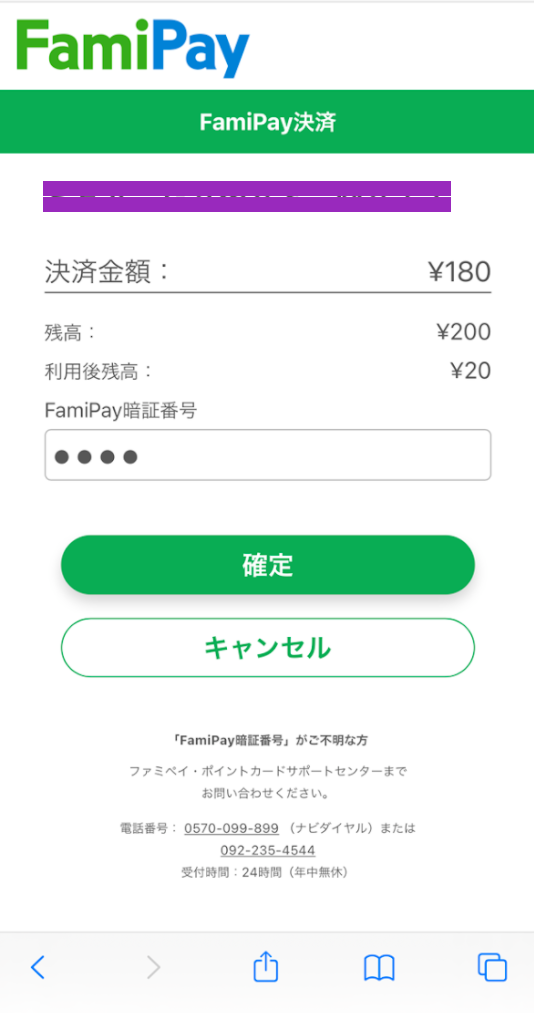Click the FamiPay決済 green header bar
534x1013 pixels.
pyautogui.click(x=267, y=121)
